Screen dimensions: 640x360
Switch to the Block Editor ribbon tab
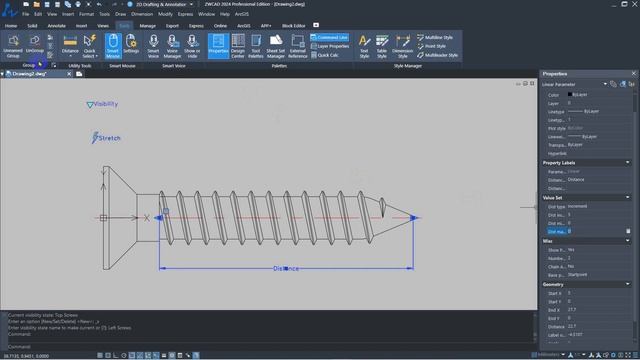(293, 26)
